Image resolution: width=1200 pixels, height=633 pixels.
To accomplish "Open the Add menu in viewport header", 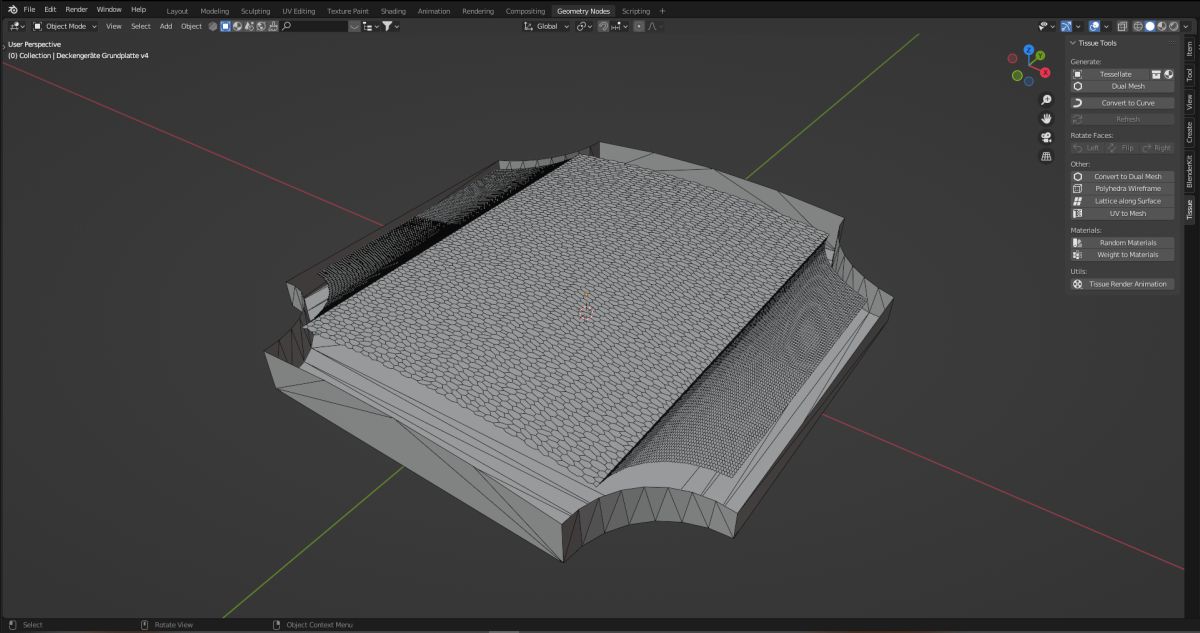I will coord(166,26).
